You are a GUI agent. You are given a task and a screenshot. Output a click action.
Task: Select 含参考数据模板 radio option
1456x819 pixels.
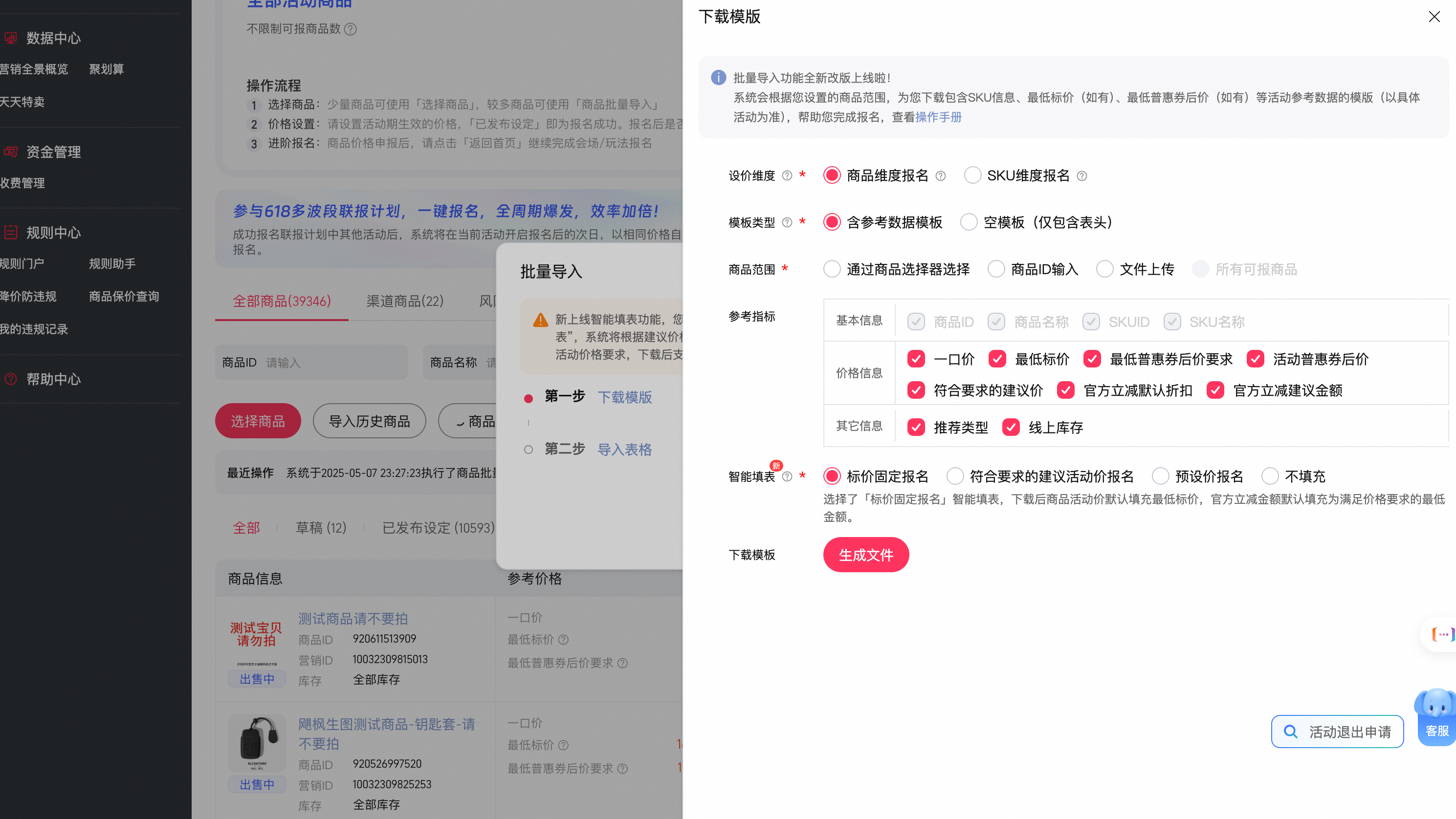tap(832, 222)
